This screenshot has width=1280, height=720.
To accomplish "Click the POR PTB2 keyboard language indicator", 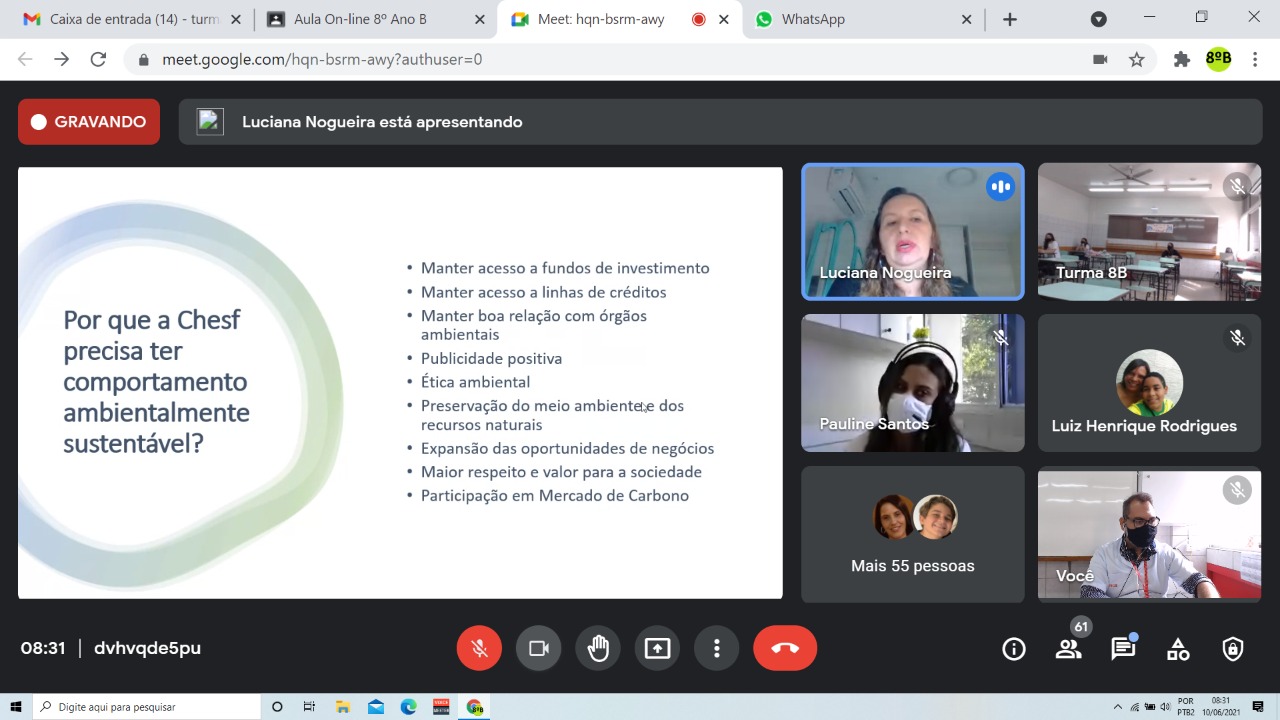I will 1186,707.
